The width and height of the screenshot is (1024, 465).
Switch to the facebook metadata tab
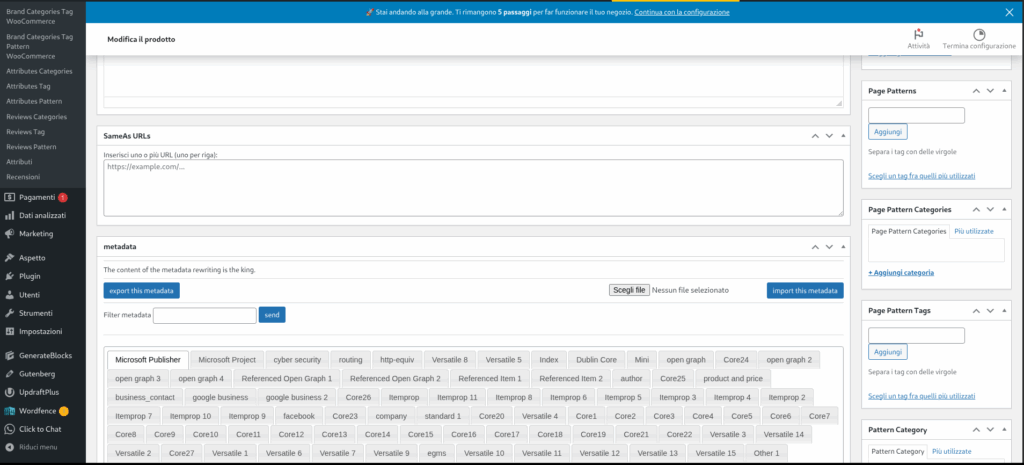click(x=298, y=416)
